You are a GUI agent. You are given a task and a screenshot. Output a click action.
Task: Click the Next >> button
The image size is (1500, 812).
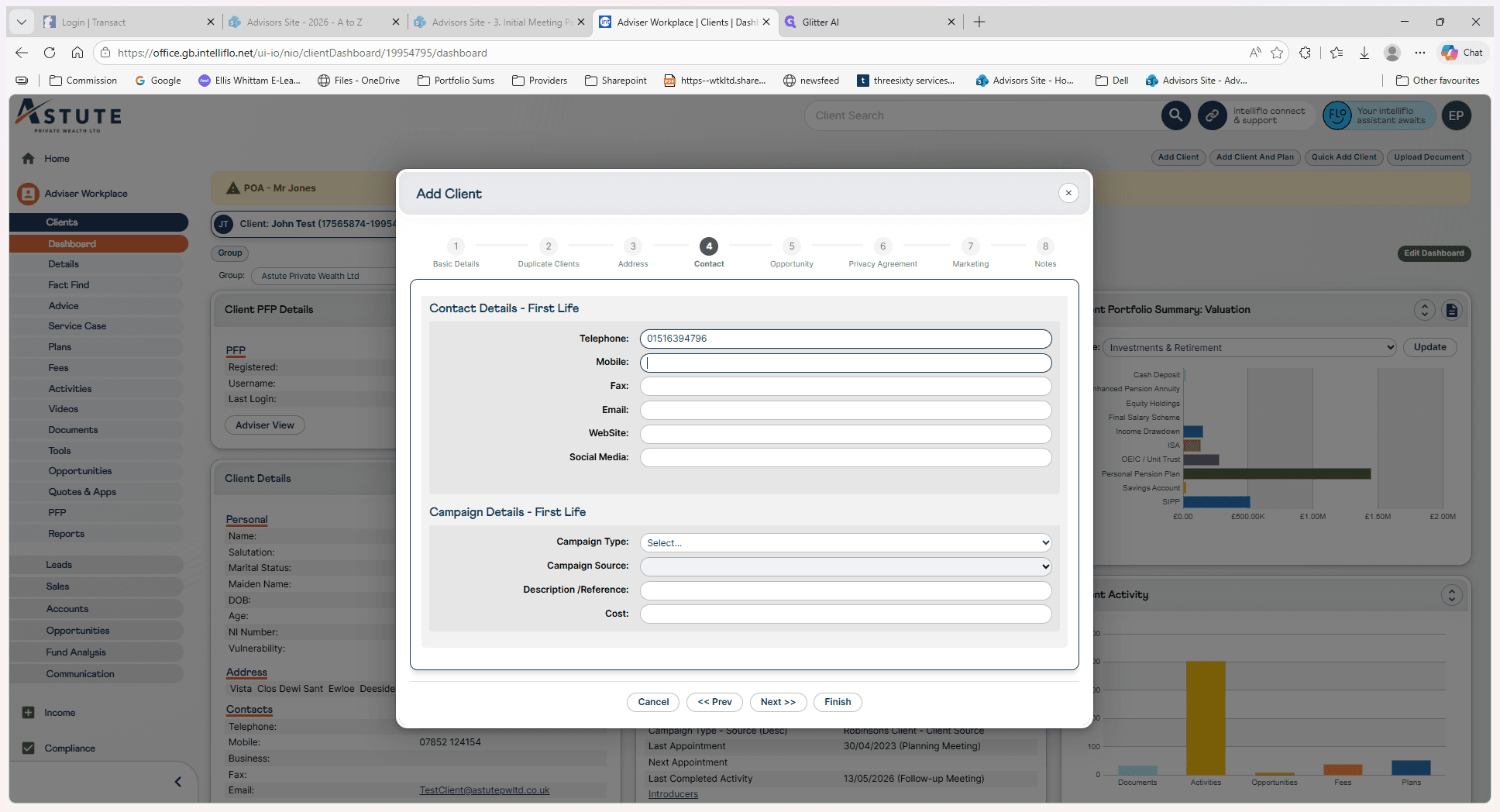778,702
